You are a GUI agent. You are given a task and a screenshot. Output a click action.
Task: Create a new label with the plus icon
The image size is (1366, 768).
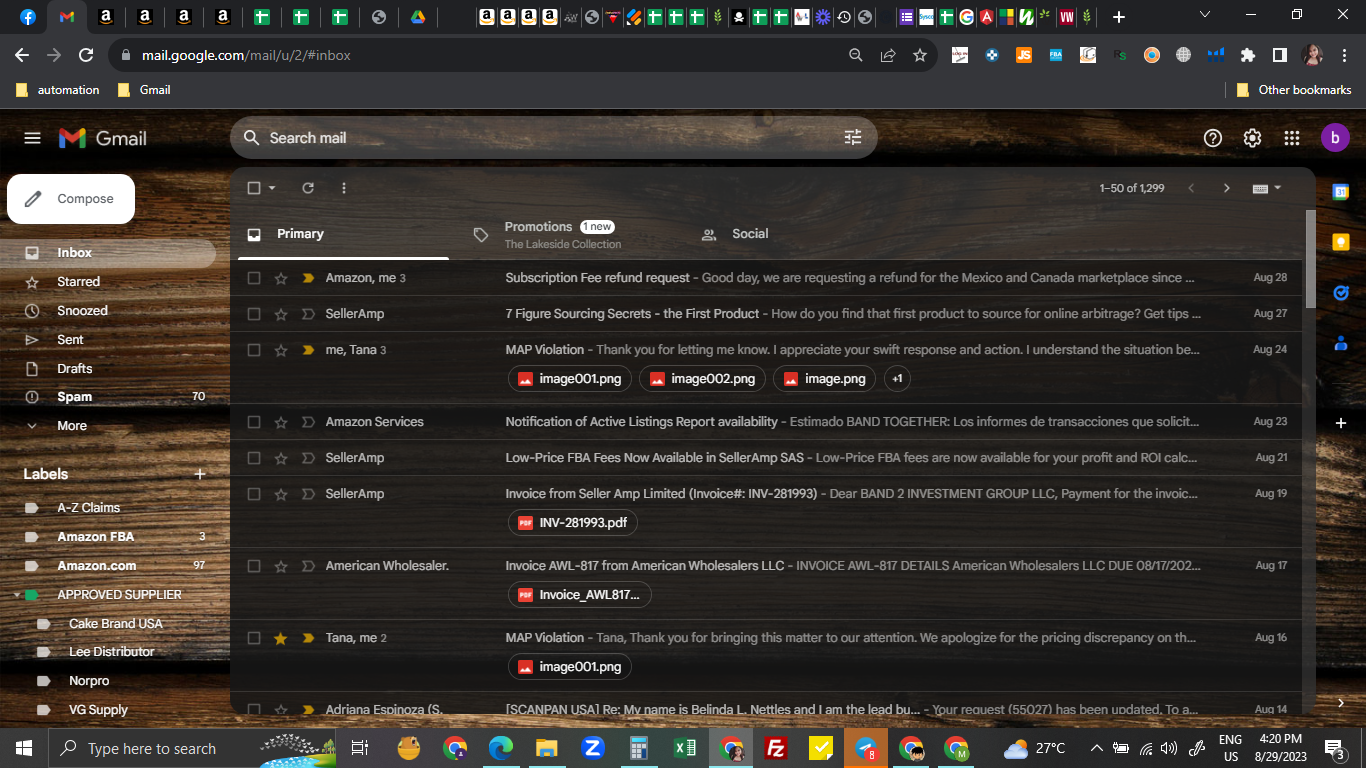click(200, 474)
